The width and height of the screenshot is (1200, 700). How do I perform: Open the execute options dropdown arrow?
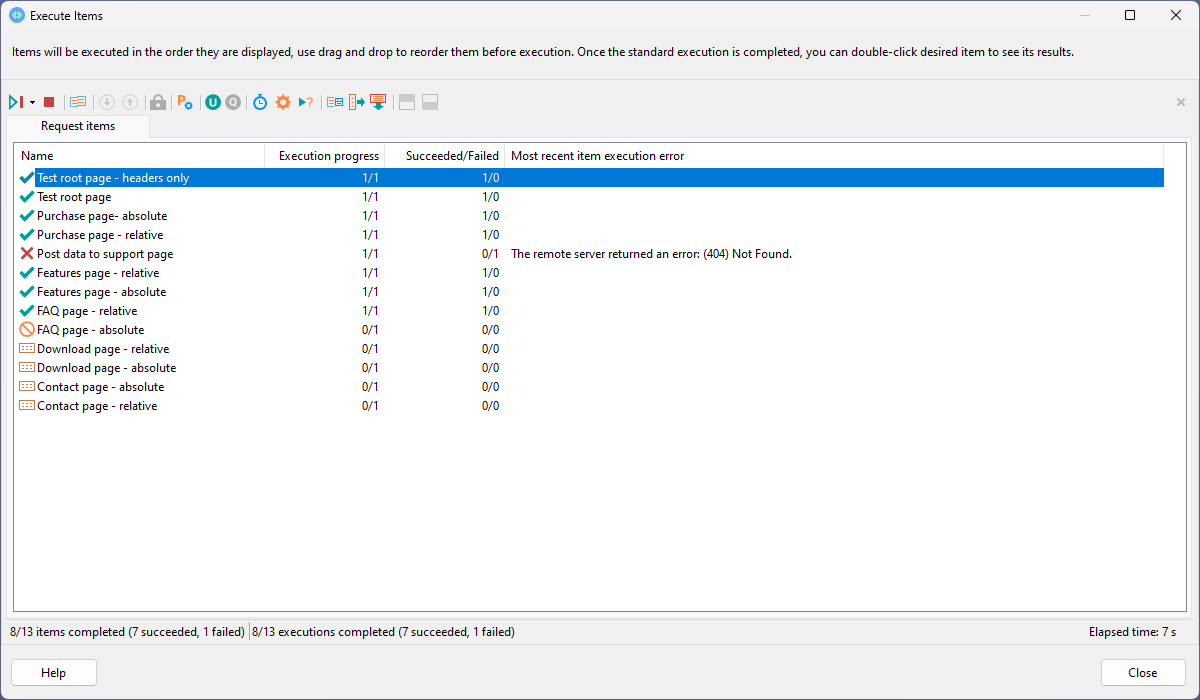coord(32,102)
